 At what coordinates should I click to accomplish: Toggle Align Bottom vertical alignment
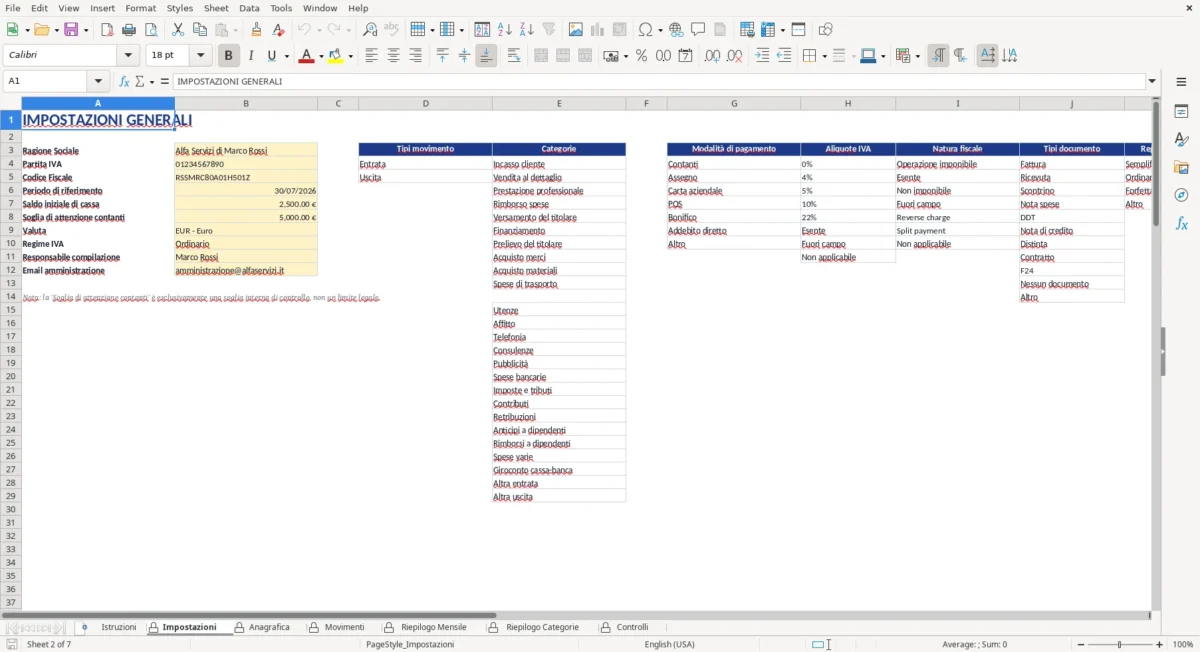[x=486, y=56]
